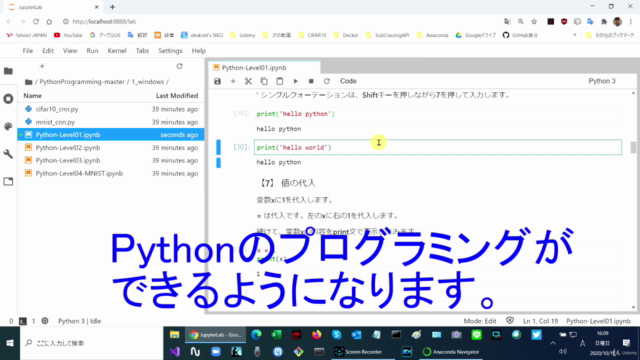Click the notebook vertical scrollbar thumb
640x360 pixels.
(x=633, y=147)
